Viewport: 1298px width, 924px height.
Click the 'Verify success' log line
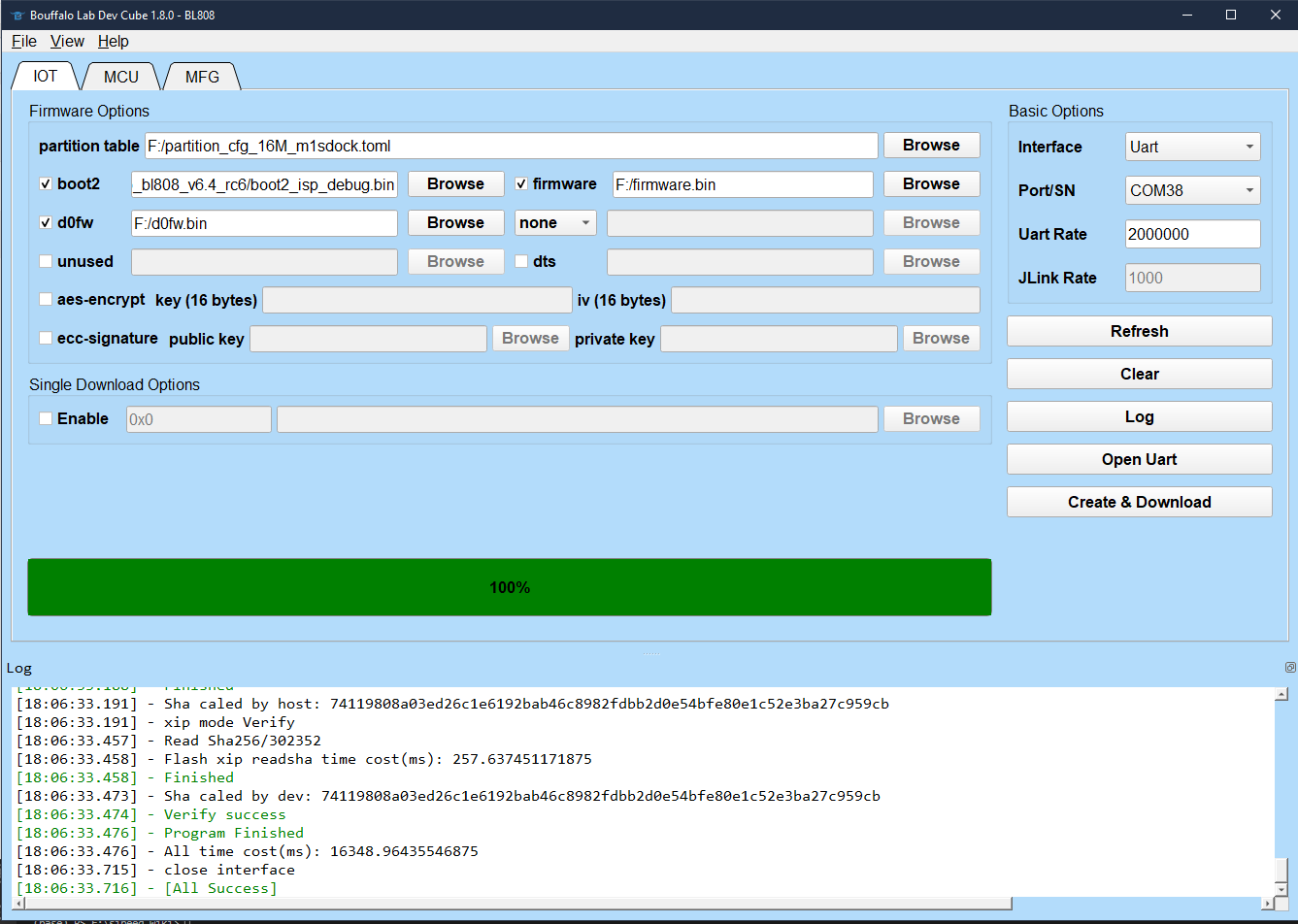coord(150,814)
